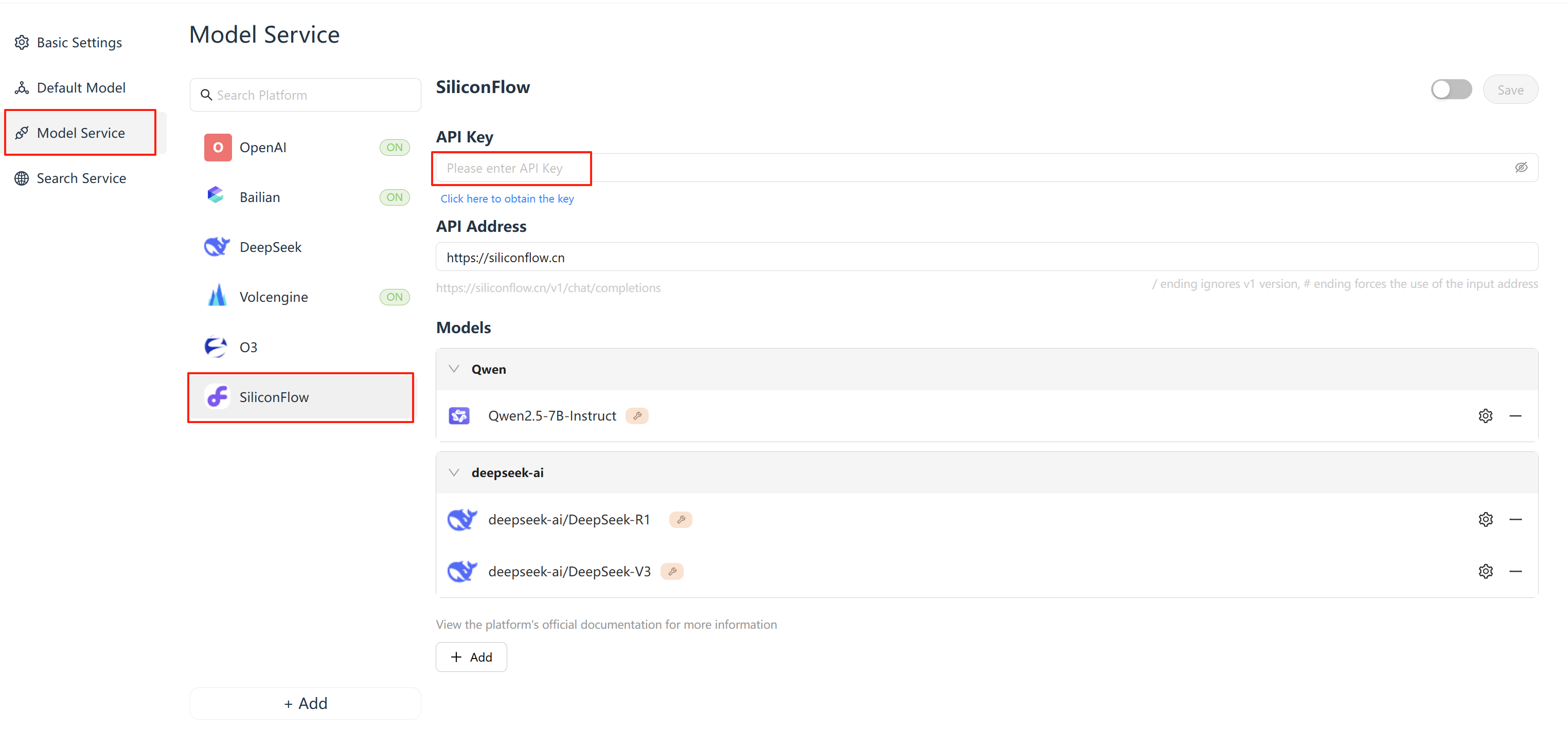Click the Volcengine logo icon
The image size is (1568, 730).
pos(217,296)
